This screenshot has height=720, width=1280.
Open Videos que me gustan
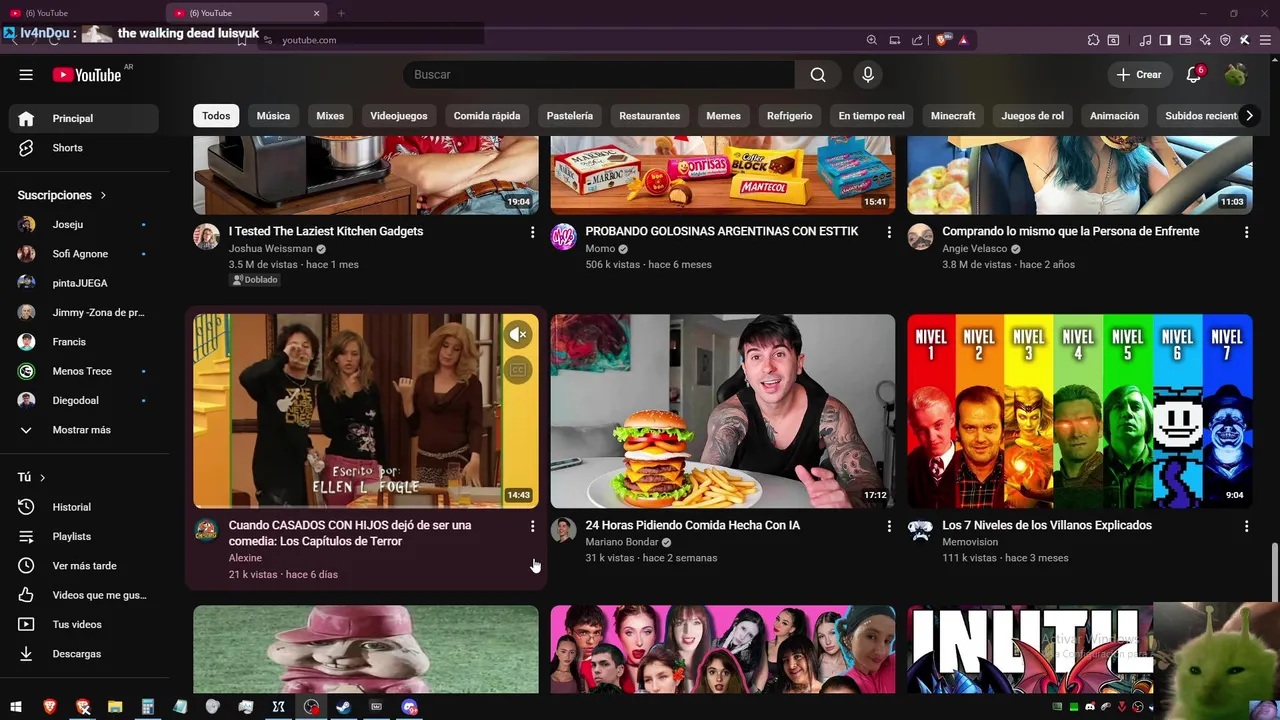pos(84,595)
